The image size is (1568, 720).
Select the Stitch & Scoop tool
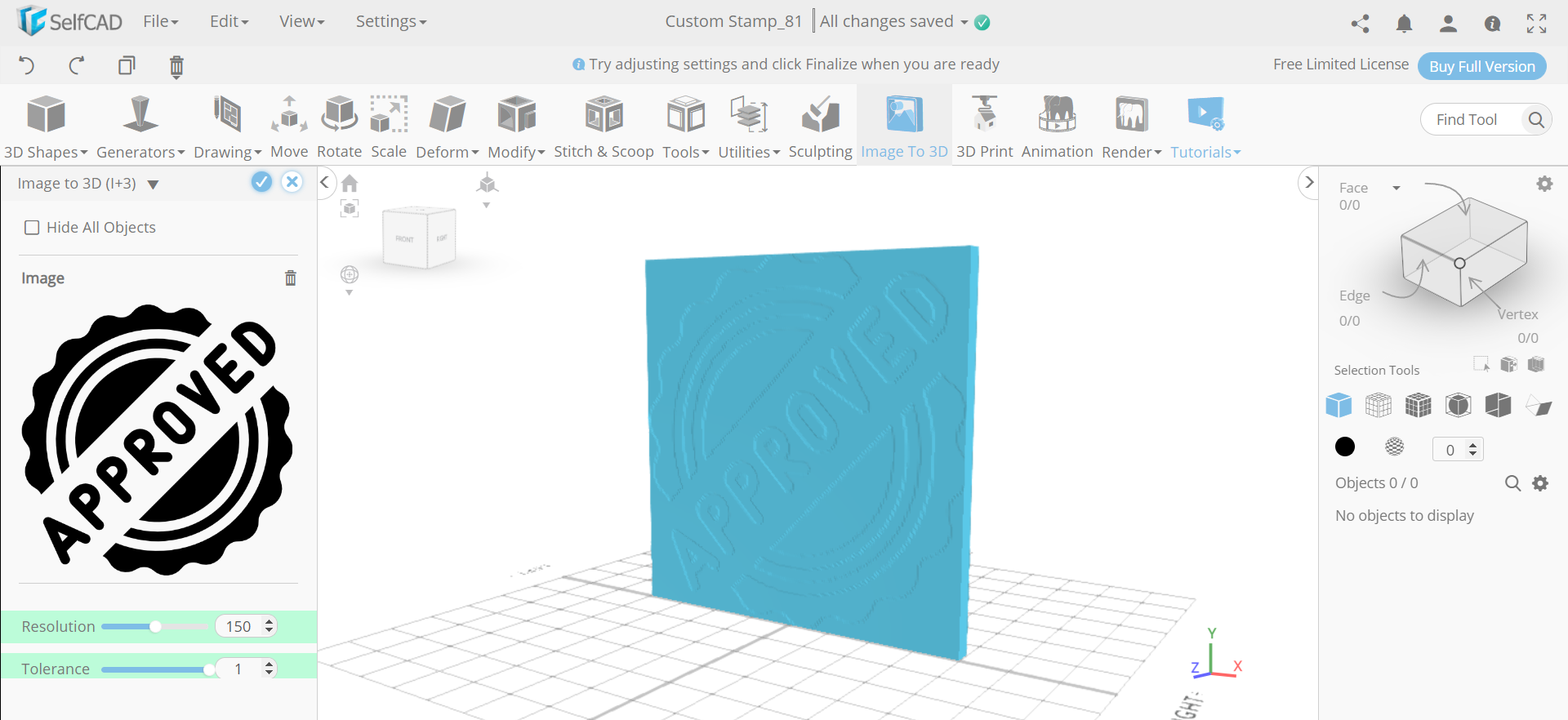[x=604, y=127]
